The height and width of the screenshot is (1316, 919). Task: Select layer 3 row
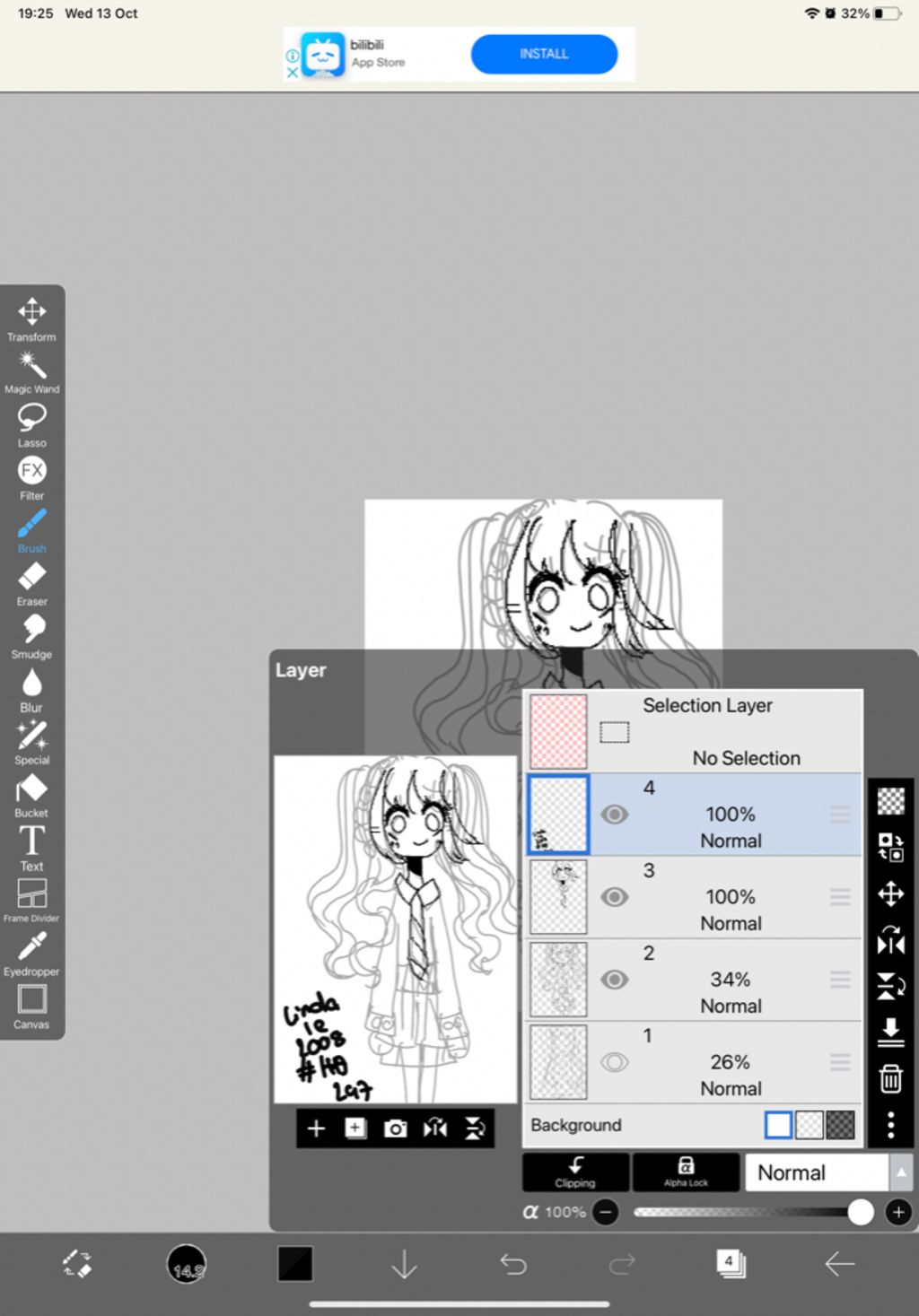[693, 897]
